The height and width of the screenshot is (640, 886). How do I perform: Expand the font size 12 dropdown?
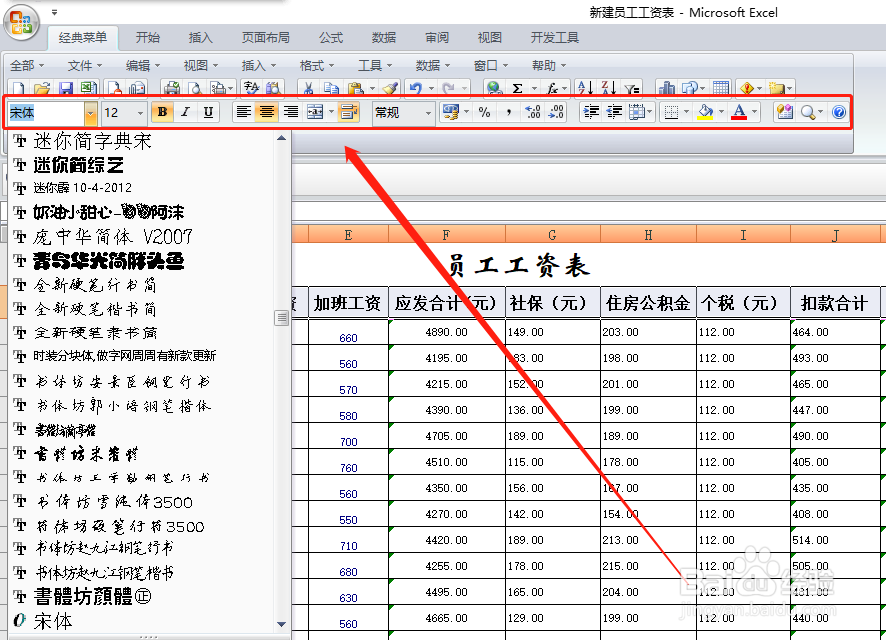point(140,113)
